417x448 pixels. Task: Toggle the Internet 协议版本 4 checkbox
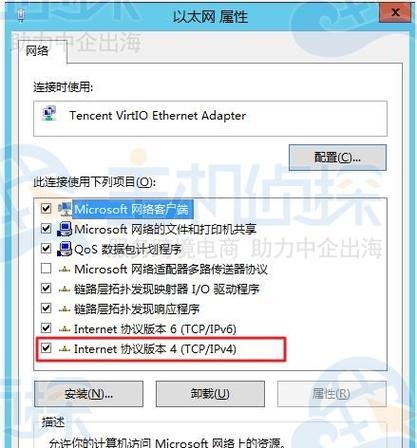point(46,348)
